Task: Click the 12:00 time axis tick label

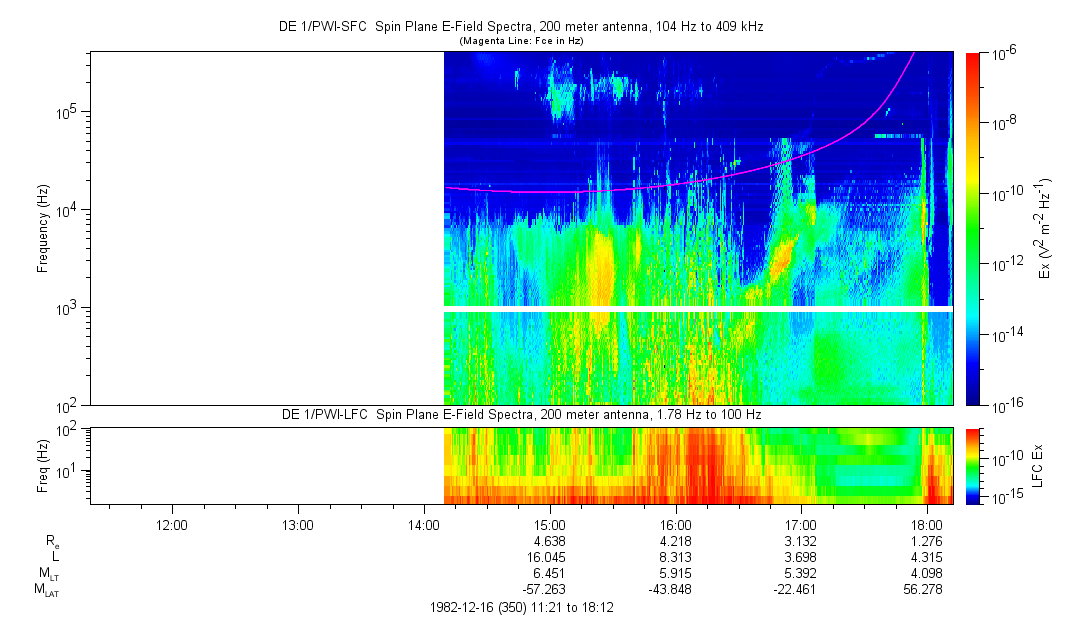Action: (172, 523)
